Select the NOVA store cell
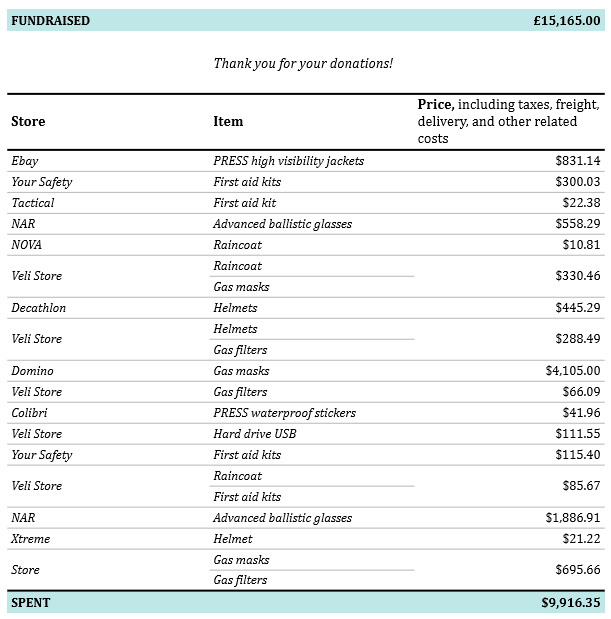The height and width of the screenshot is (619, 611). (x=27, y=245)
